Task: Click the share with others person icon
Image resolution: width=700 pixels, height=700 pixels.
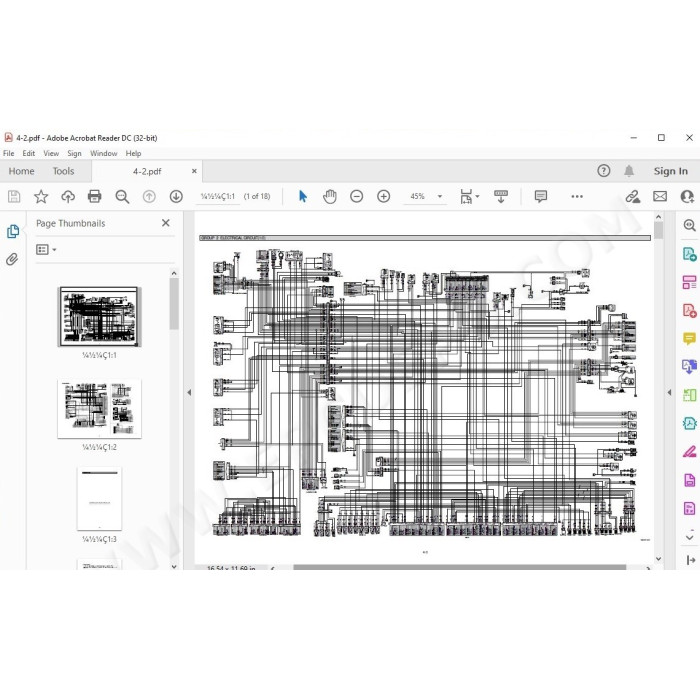Action: 687,196
